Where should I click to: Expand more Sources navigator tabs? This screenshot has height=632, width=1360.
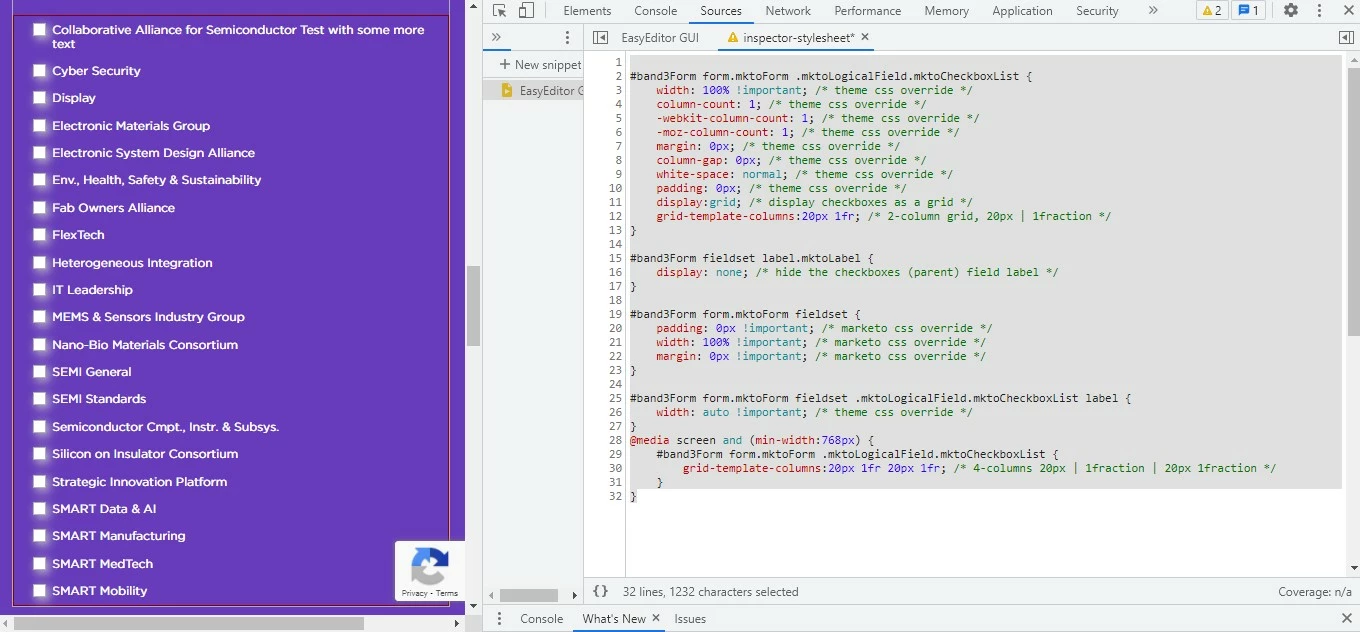click(x=496, y=37)
